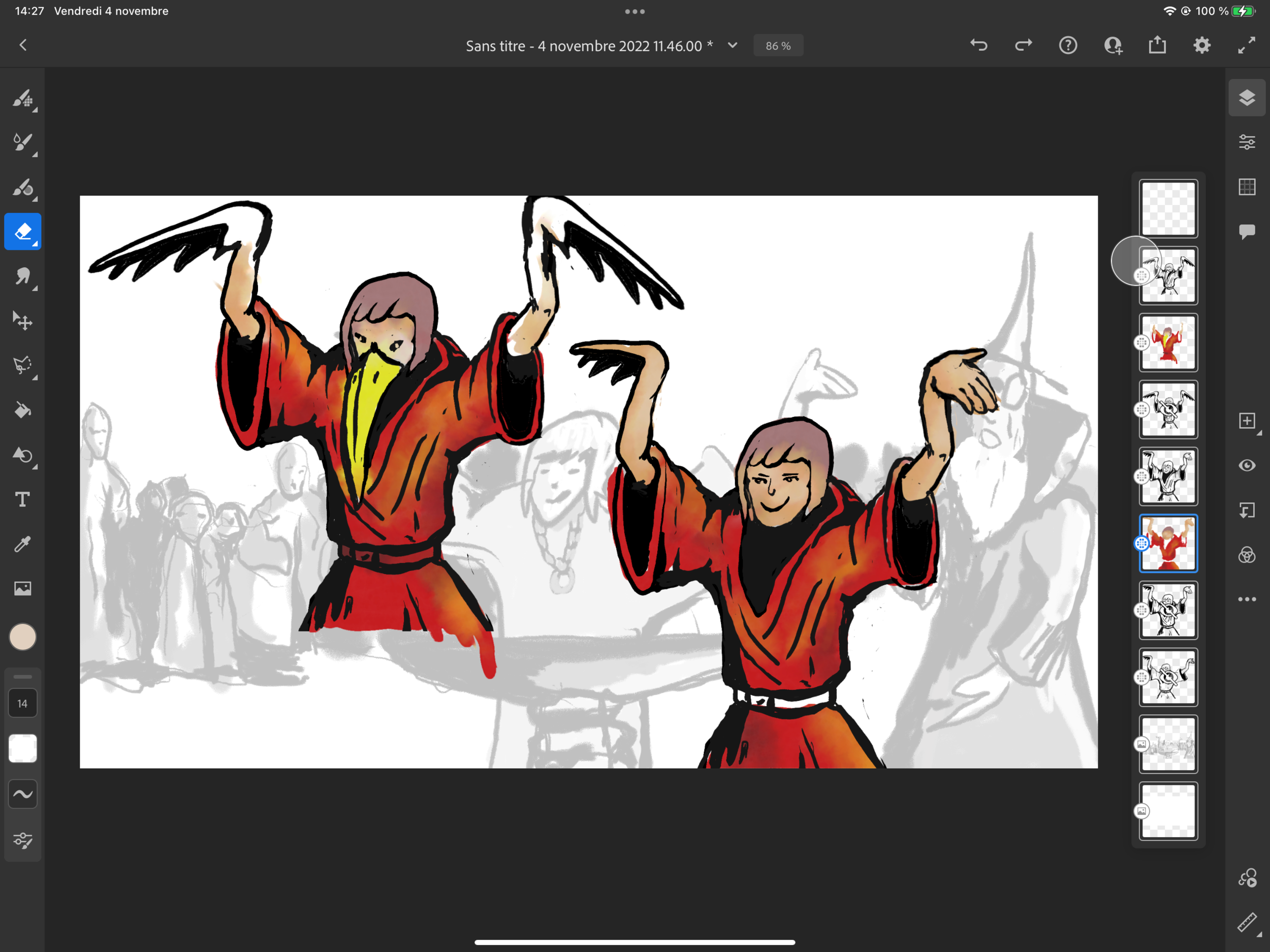Open the three-dots layer actions menu
This screenshot has width=1270, height=952.
click(1247, 599)
